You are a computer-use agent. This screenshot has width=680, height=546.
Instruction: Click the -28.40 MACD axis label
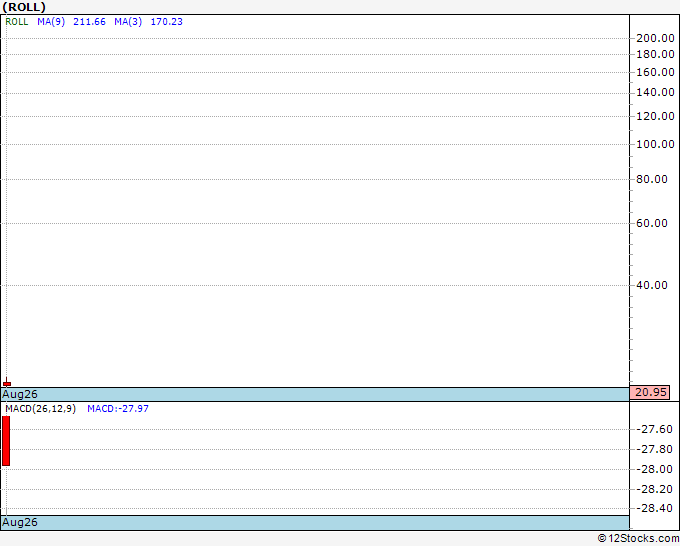coord(655,508)
